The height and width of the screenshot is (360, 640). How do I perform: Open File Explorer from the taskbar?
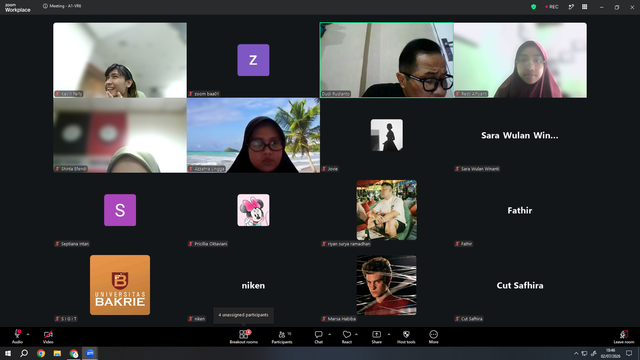[57, 353]
